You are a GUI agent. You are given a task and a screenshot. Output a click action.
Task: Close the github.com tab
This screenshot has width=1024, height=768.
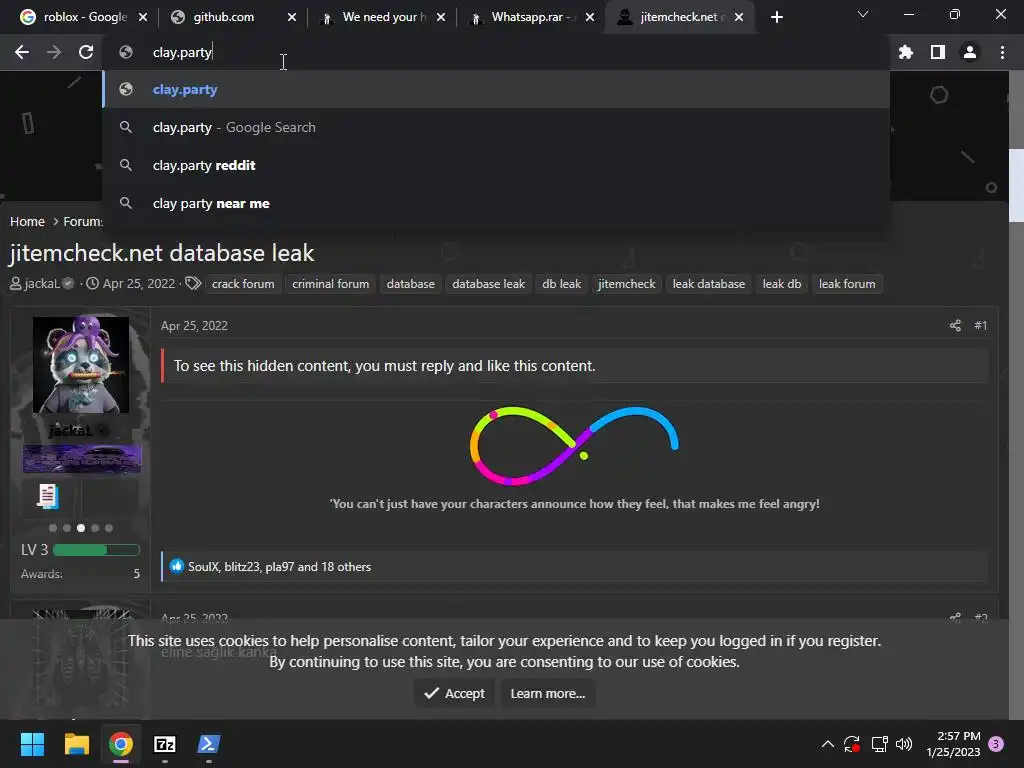[x=292, y=17]
